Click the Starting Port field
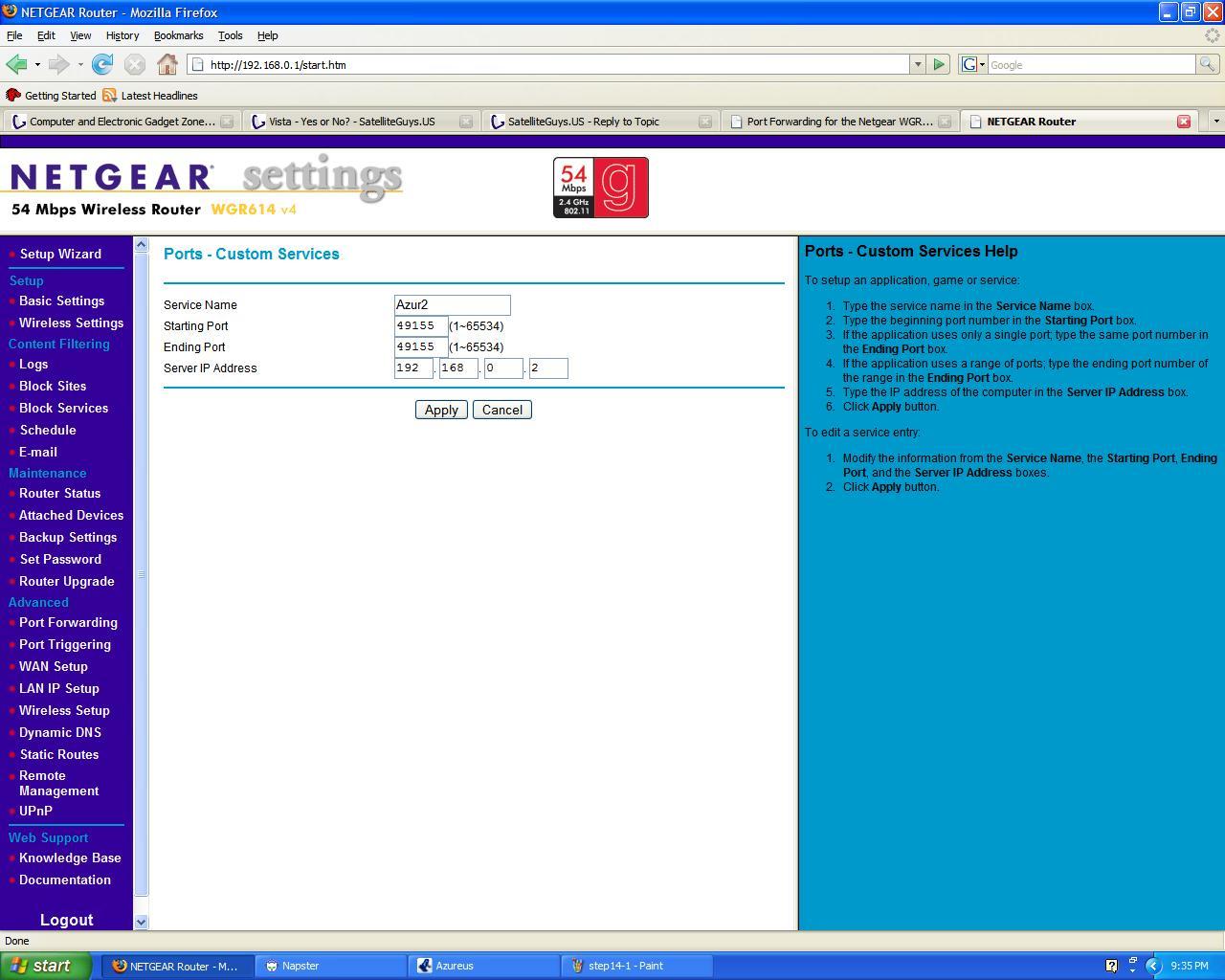The image size is (1225, 980). click(x=421, y=326)
